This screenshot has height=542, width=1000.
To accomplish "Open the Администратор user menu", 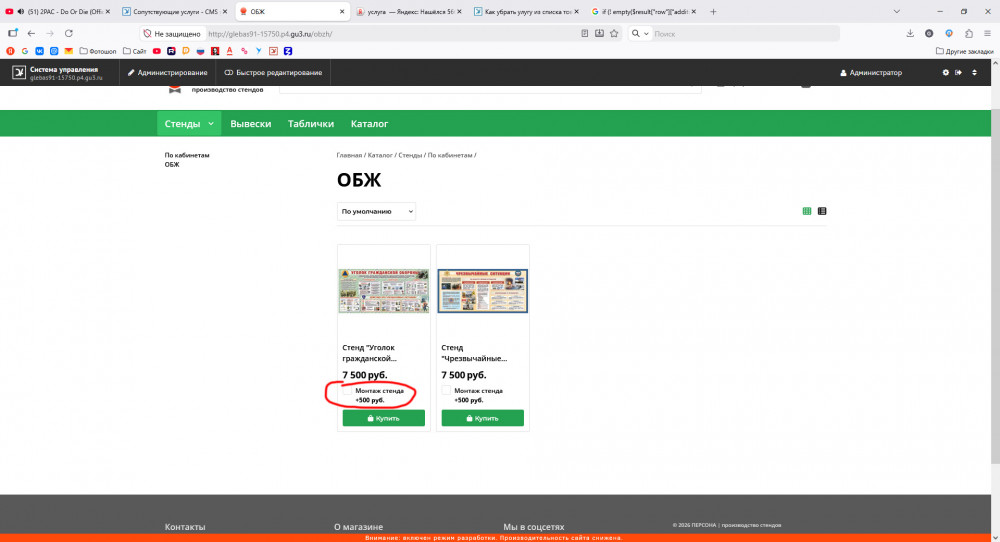I will point(870,73).
